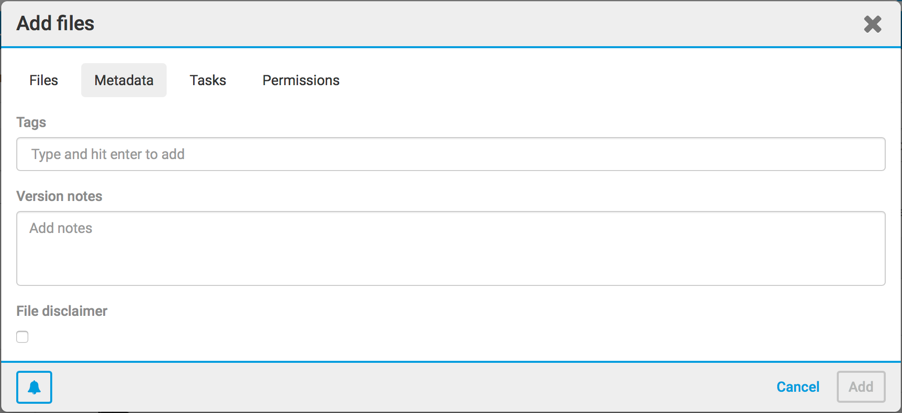The width and height of the screenshot is (902, 413).
Task: Toggle notifications with the blue bell button
Action: [34, 387]
